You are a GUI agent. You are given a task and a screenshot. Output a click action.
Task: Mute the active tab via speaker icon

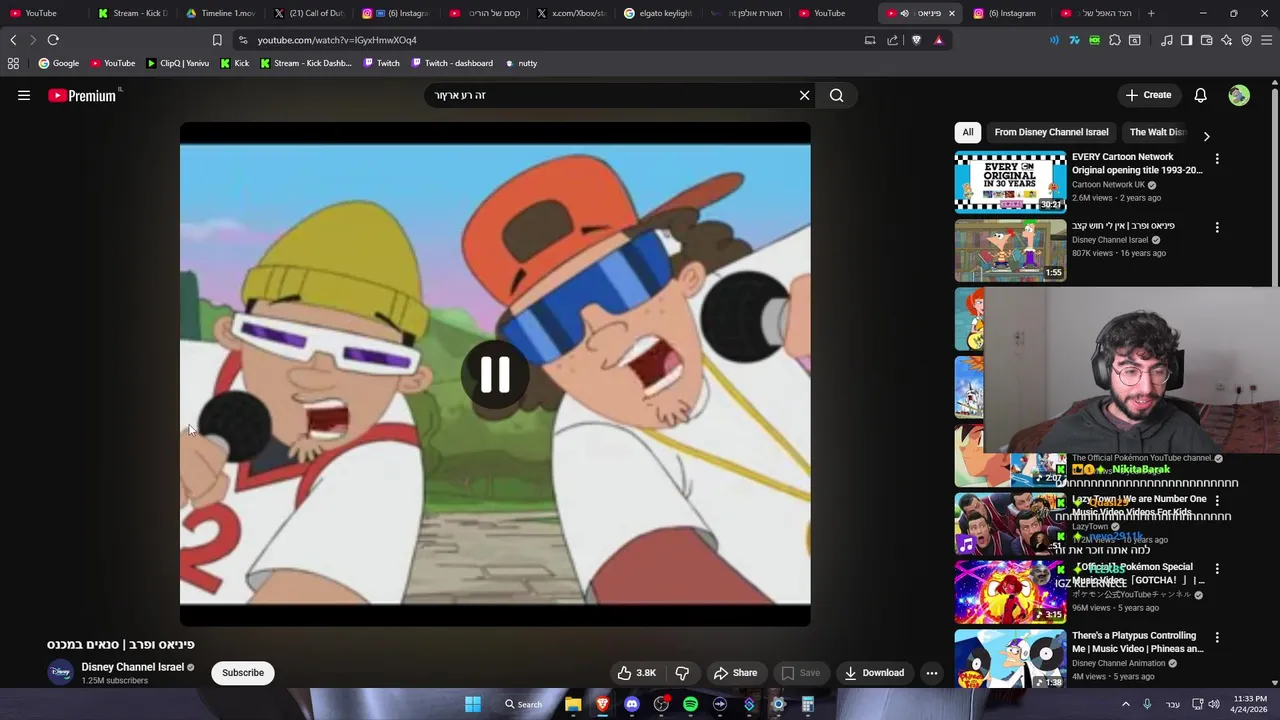tap(904, 13)
